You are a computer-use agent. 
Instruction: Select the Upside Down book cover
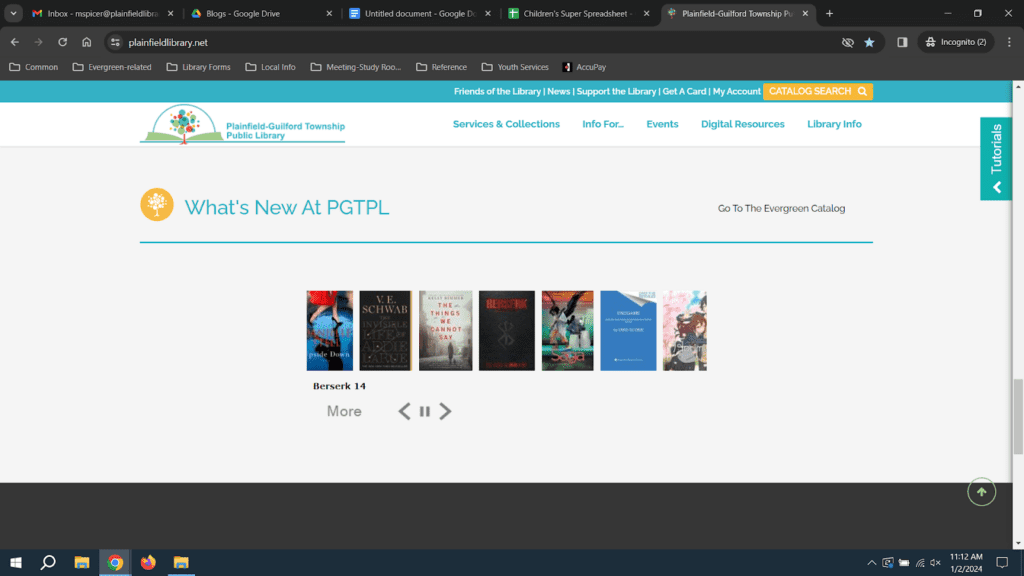pyautogui.click(x=330, y=330)
